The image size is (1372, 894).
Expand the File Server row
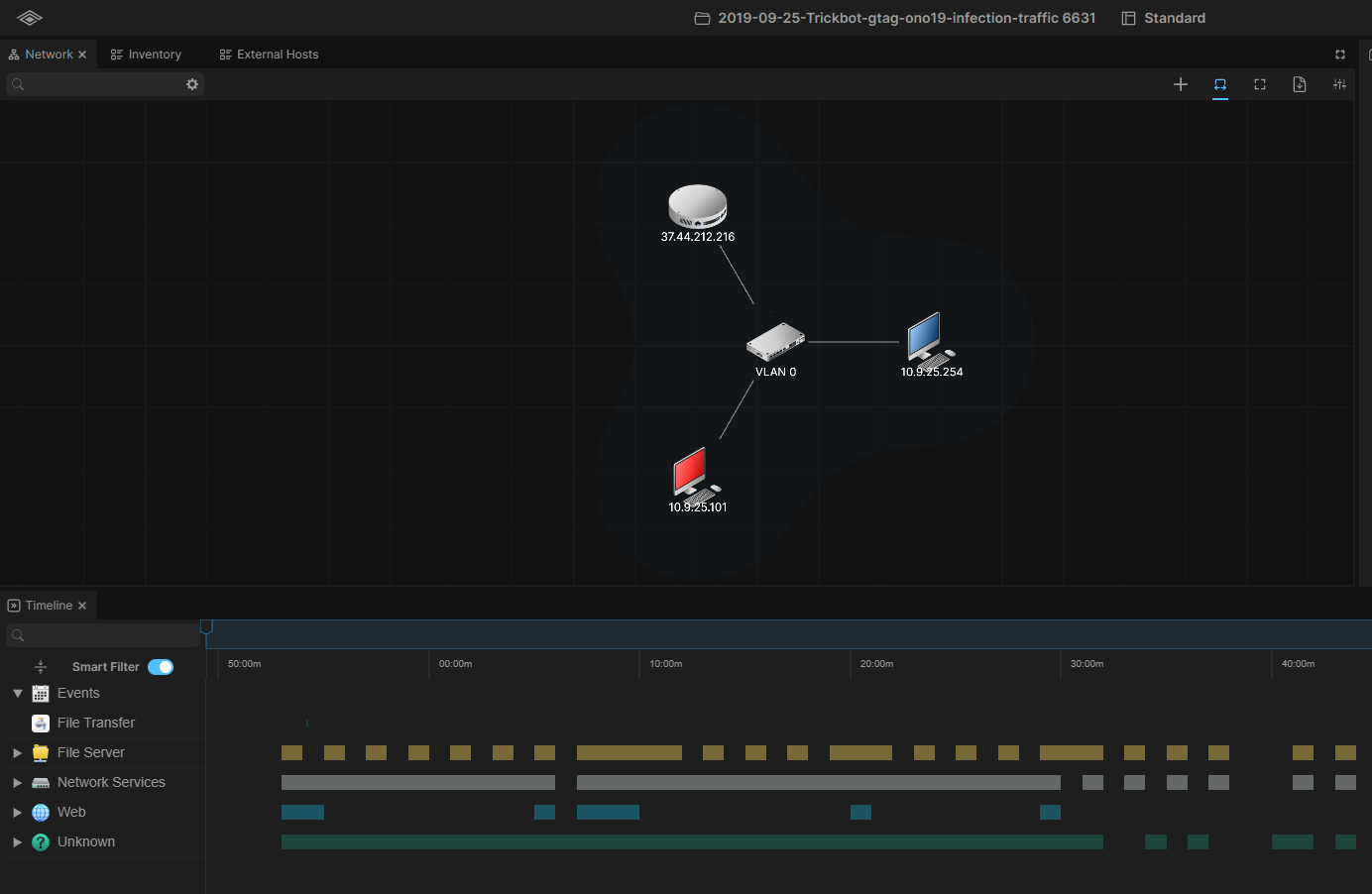click(18, 752)
